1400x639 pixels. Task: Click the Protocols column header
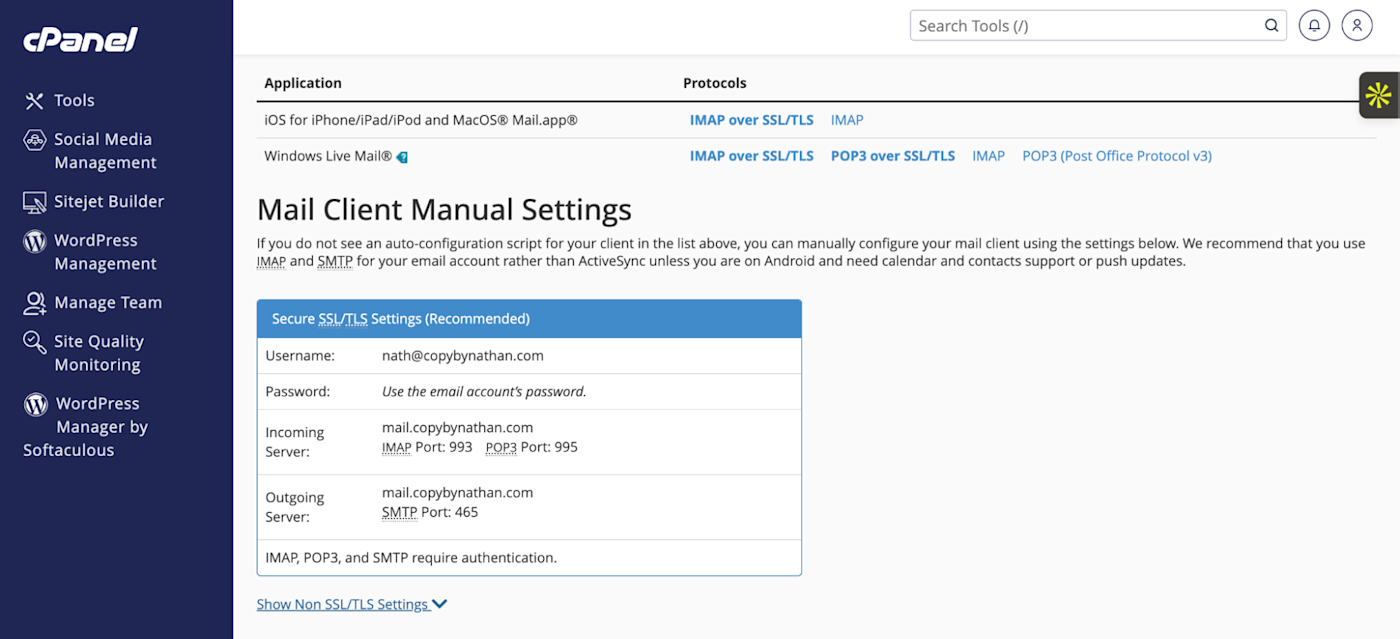(x=715, y=83)
